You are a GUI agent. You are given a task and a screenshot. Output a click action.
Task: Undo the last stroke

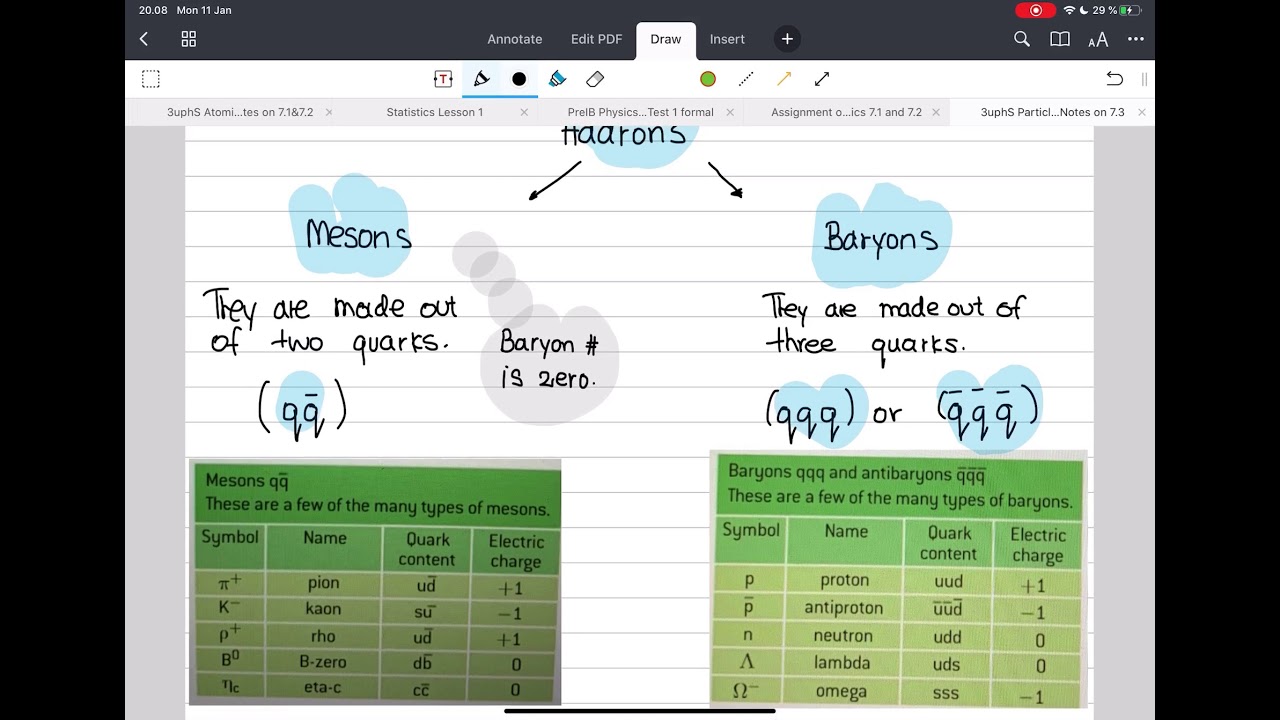click(x=1115, y=79)
